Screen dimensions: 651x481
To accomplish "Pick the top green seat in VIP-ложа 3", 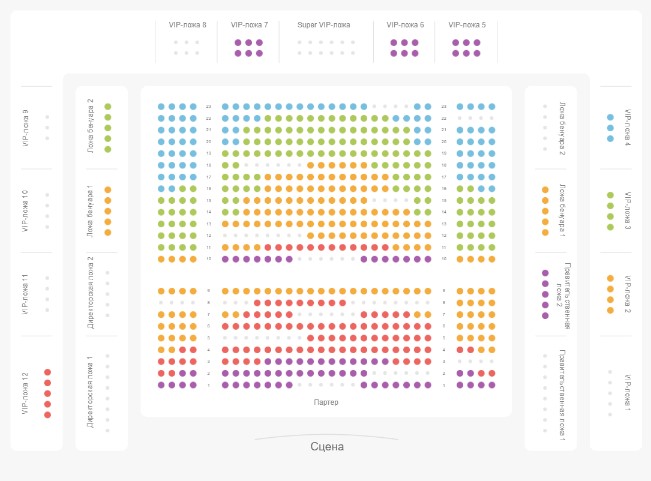I will (x=610, y=196).
